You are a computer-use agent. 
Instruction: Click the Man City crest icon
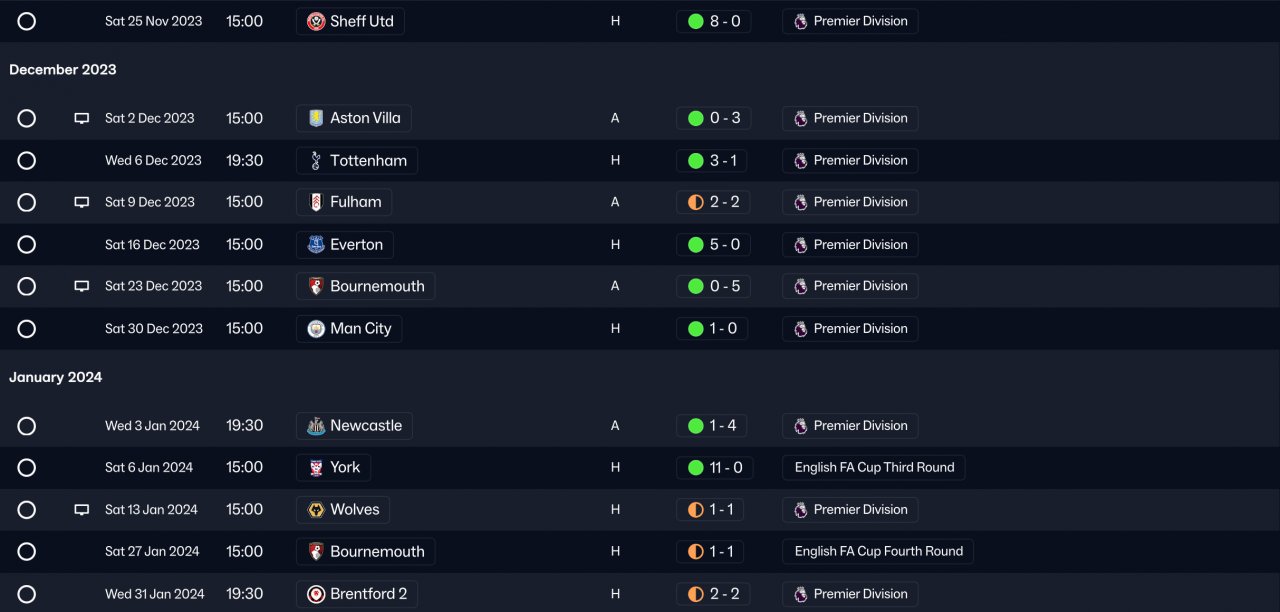click(x=316, y=329)
